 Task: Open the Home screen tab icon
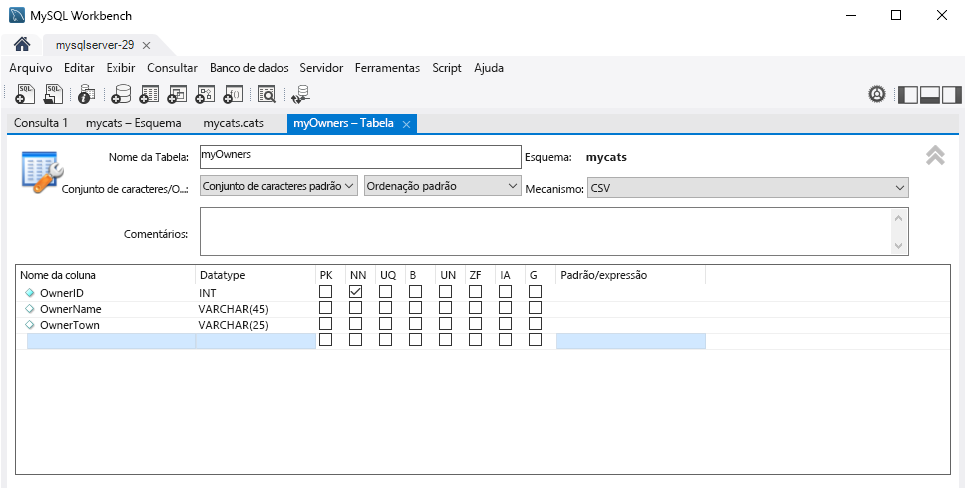pyautogui.click(x=22, y=44)
